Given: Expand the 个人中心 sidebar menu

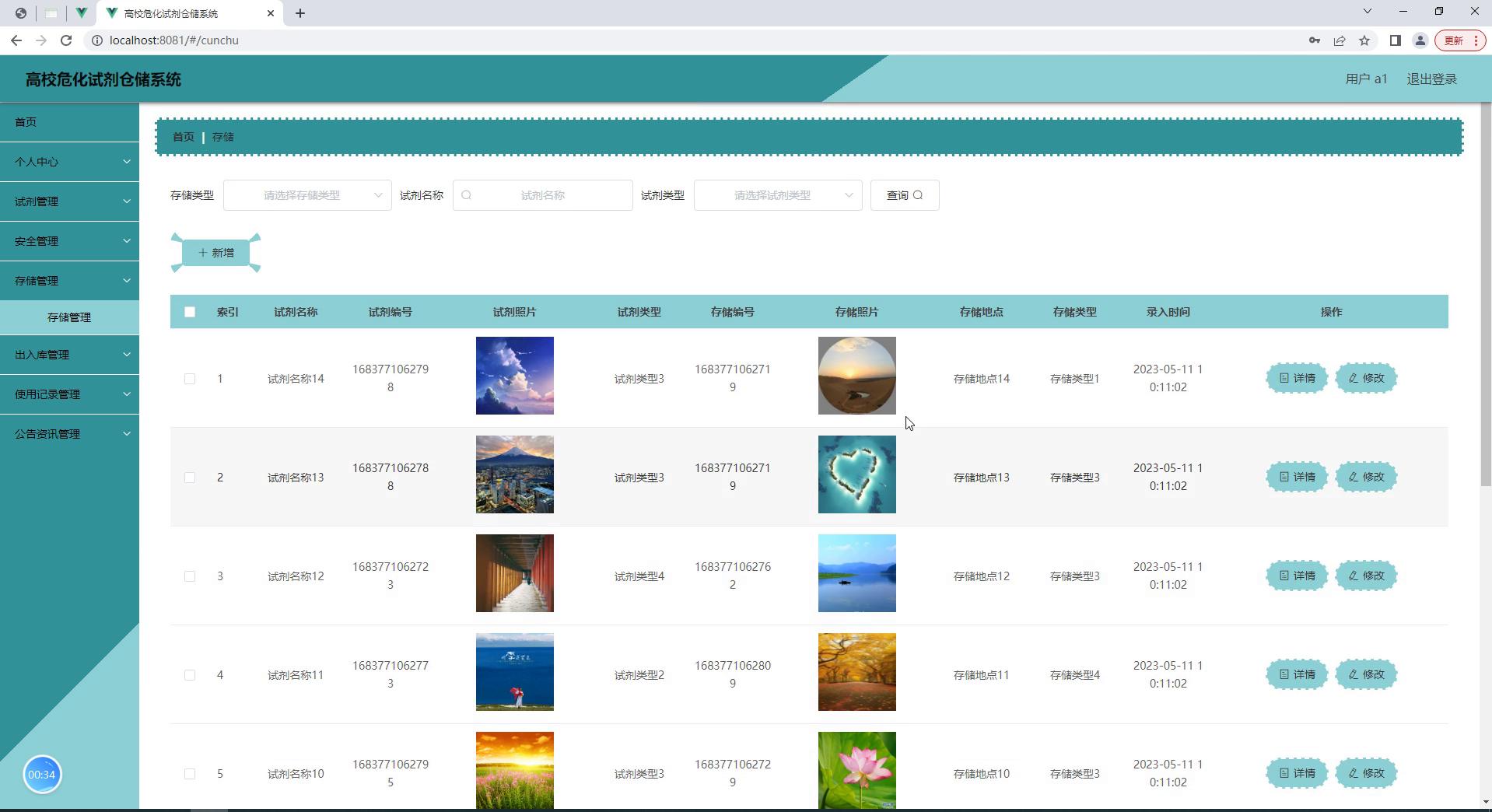Looking at the screenshot, I should 69,162.
